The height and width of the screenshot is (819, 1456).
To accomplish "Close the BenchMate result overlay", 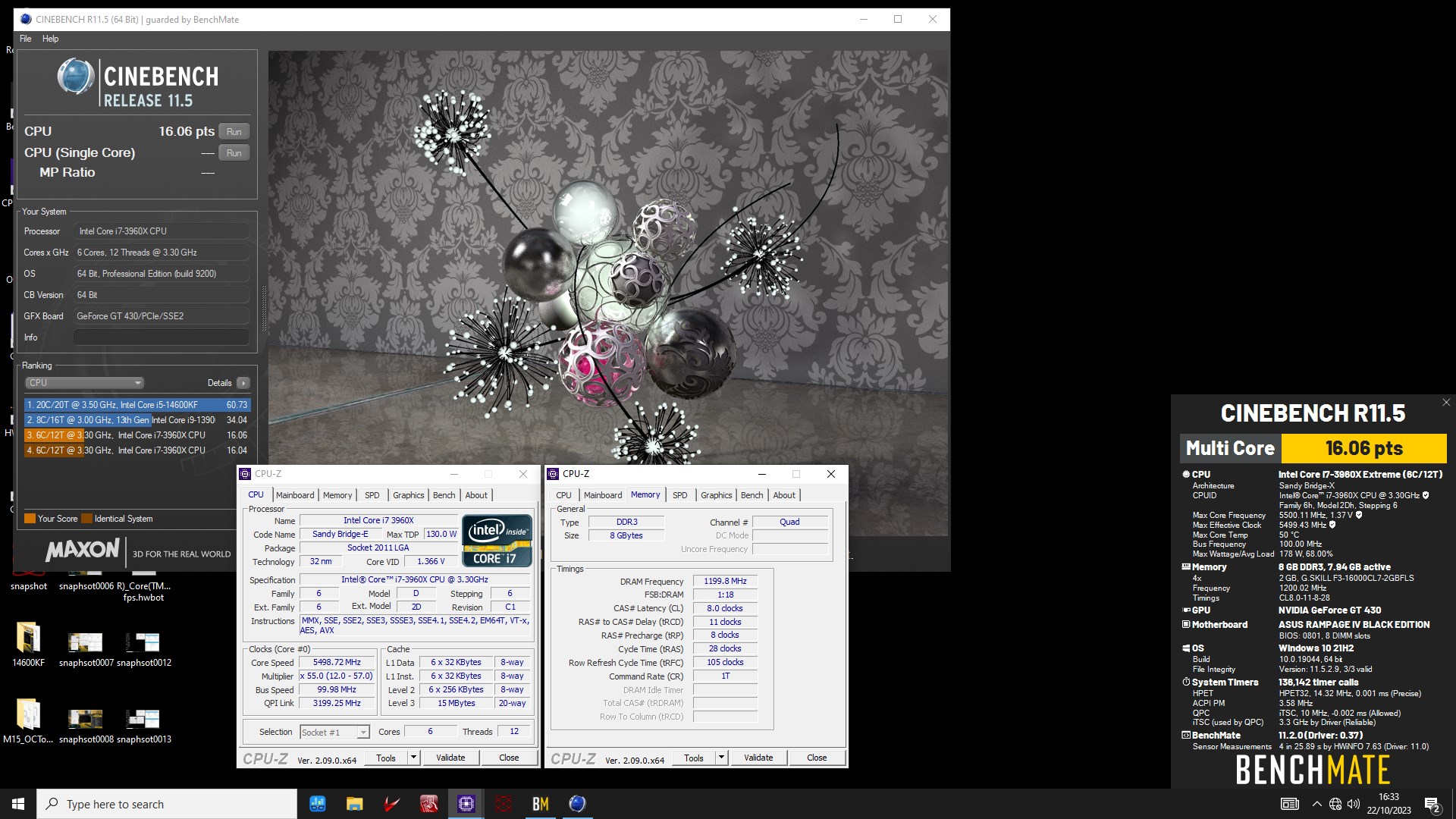I will pos(1445,403).
